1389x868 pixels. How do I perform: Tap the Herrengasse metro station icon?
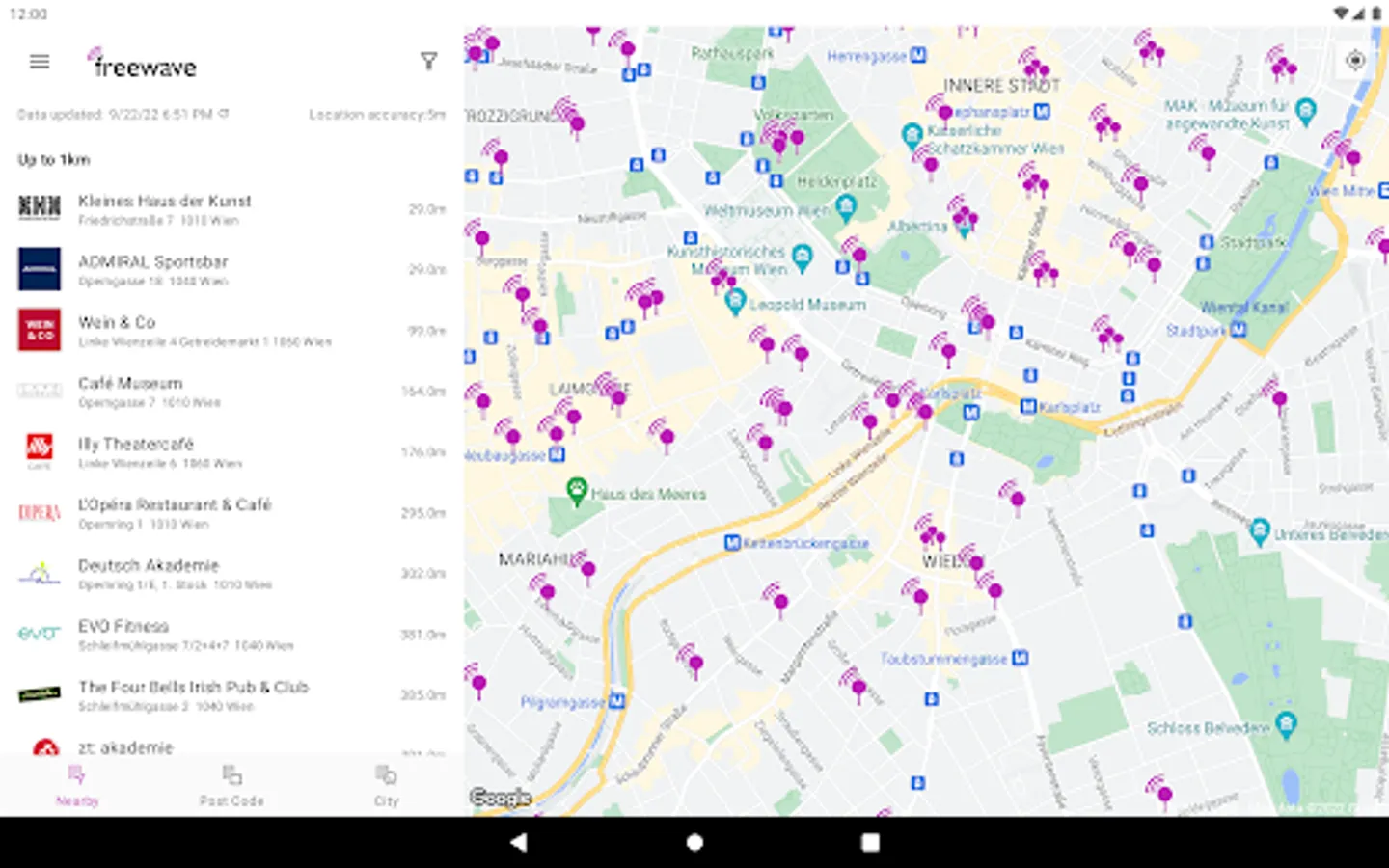coord(918,56)
